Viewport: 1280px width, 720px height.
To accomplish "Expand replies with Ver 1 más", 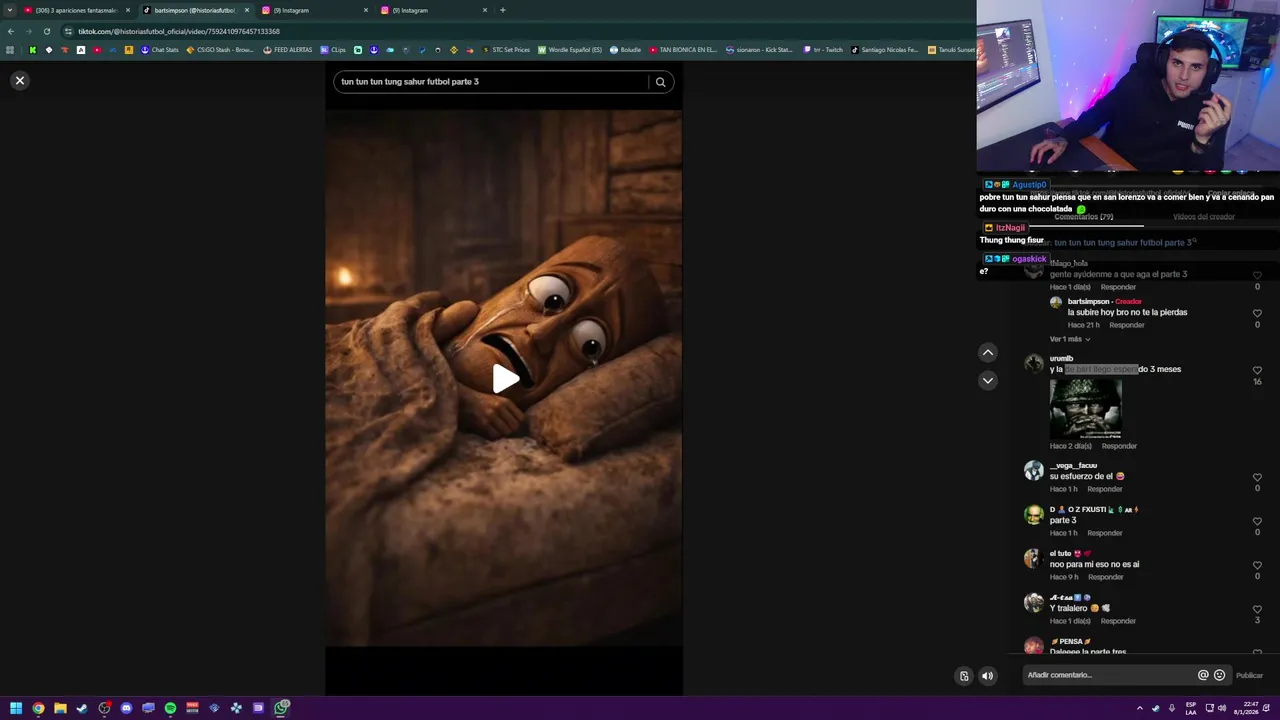I will coord(1070,339).
